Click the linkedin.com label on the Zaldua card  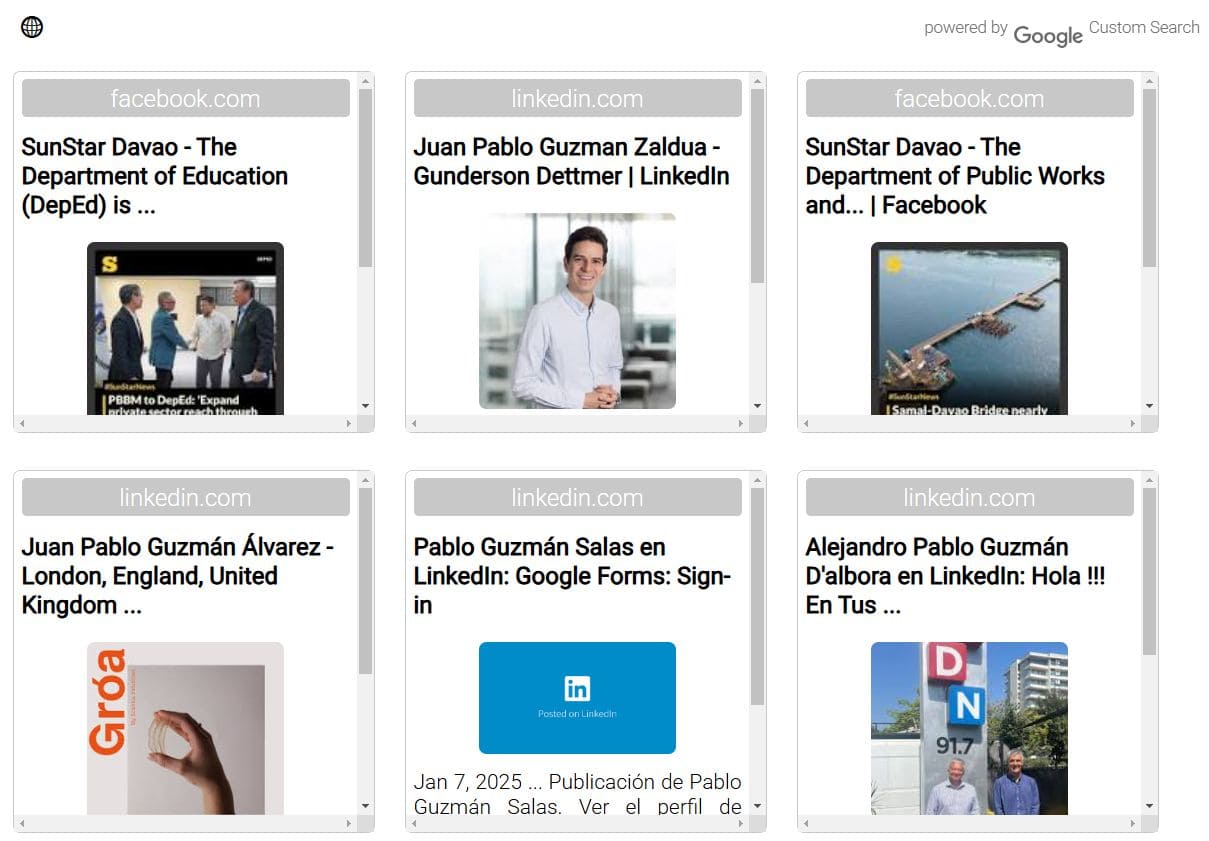click(578, 99)
